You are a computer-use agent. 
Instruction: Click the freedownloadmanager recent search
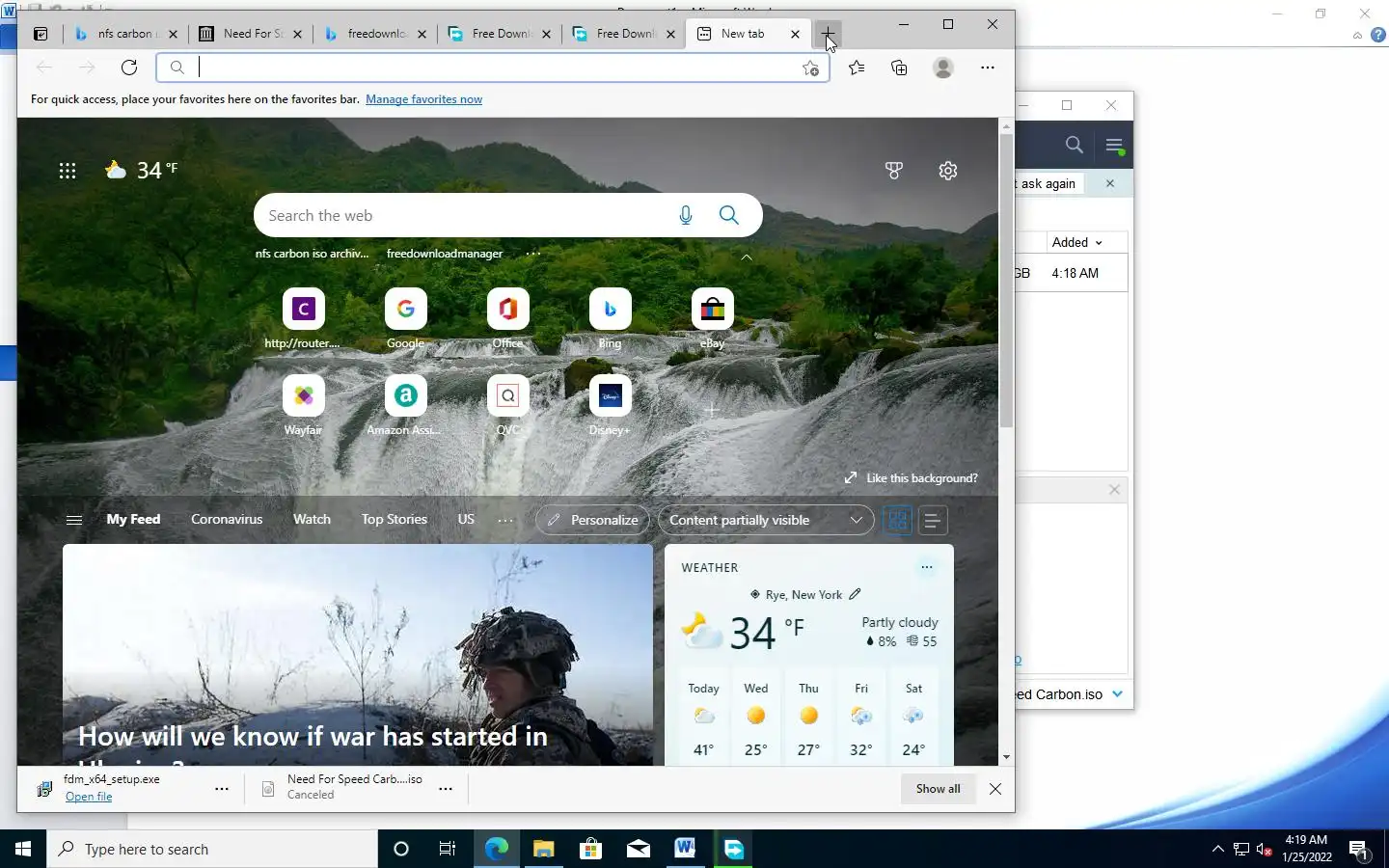(x=445, y=254)
